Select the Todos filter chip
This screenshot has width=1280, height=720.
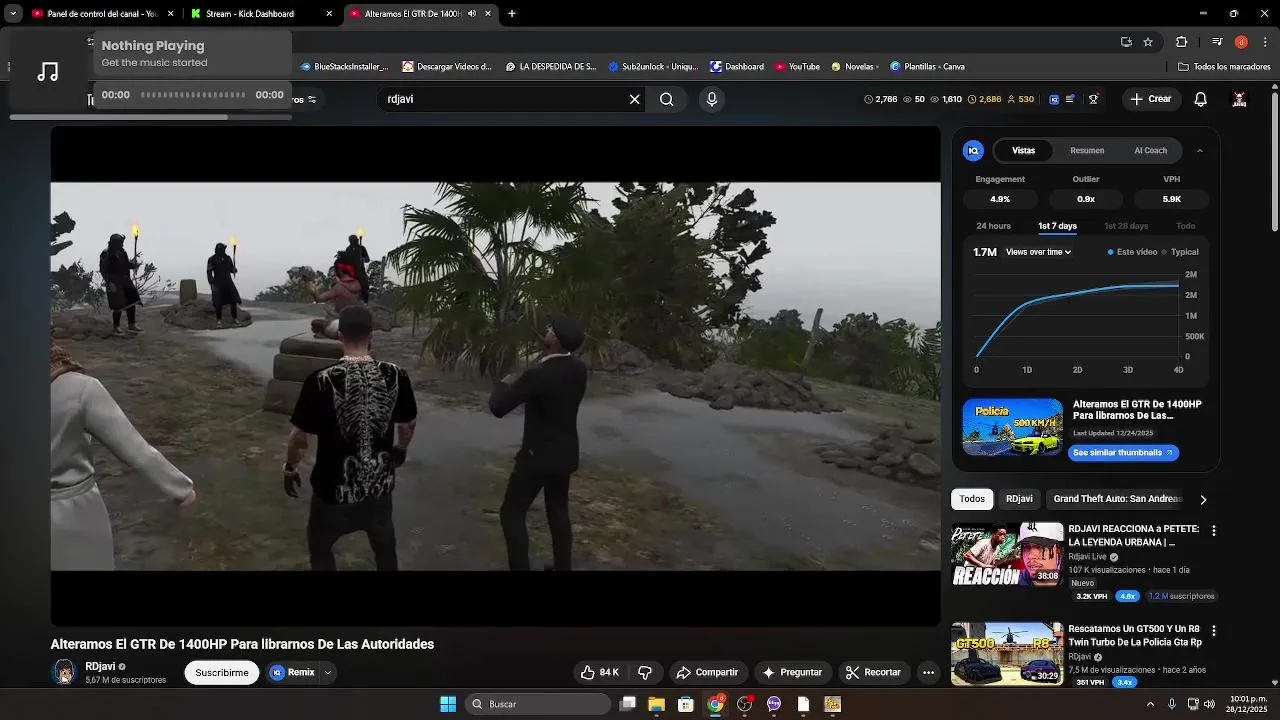[972, 498]
